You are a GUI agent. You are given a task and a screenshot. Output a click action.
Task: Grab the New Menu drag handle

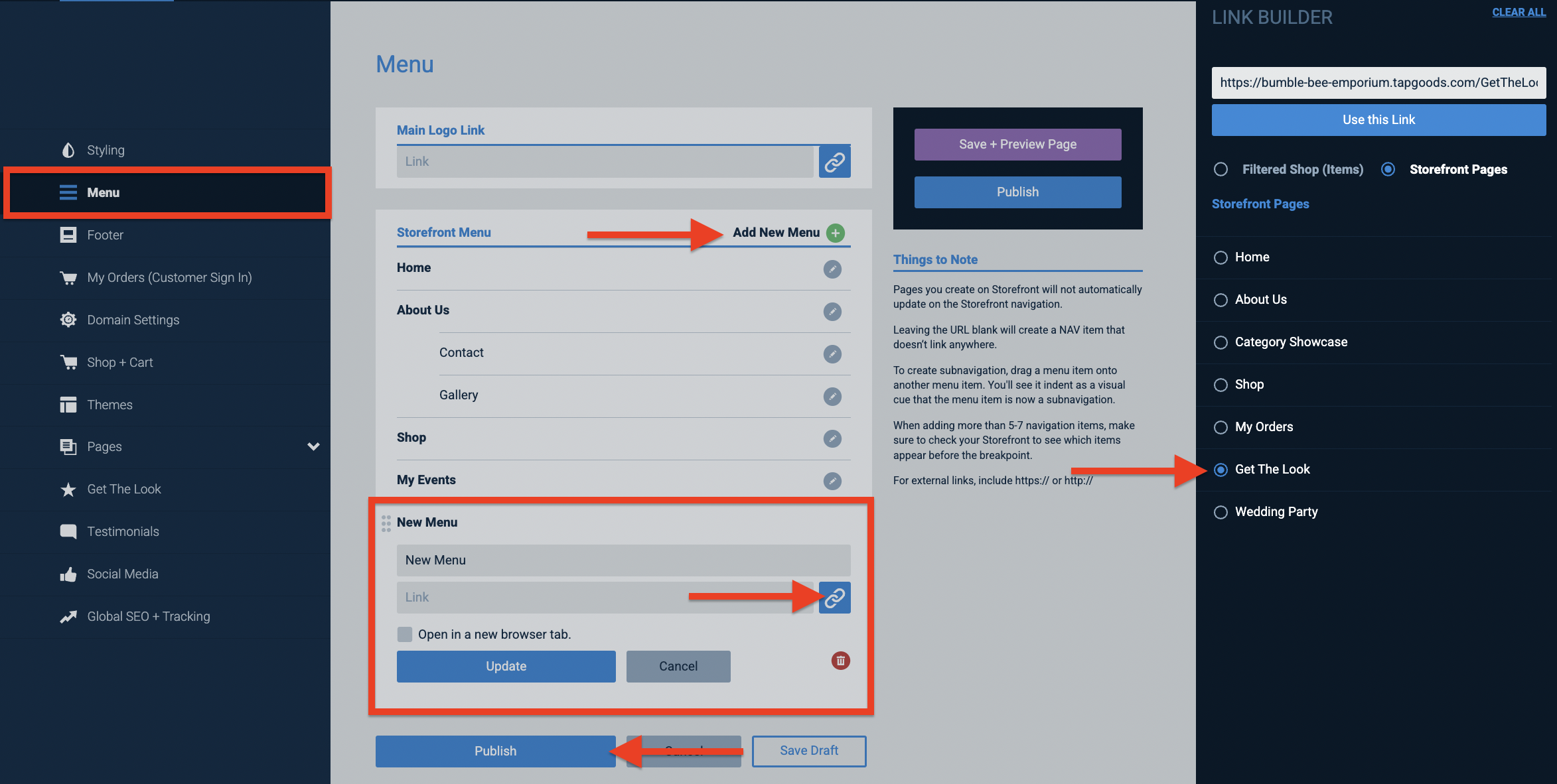[x=386, y=524]
